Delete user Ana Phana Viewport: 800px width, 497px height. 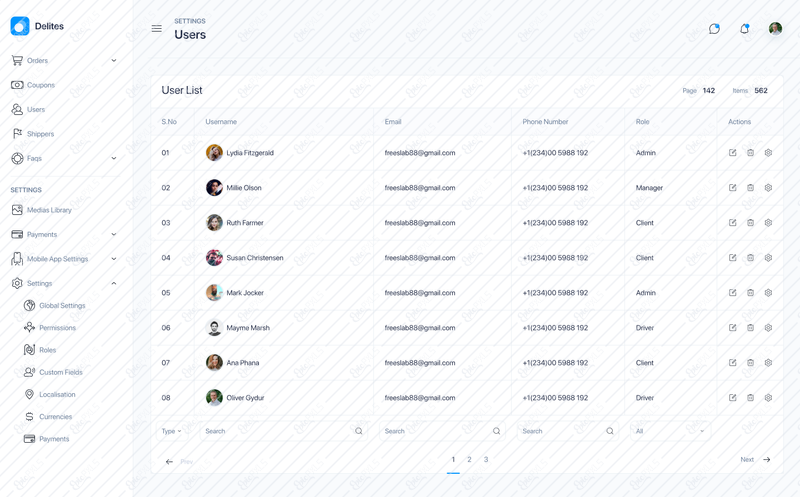pos(751,363)
